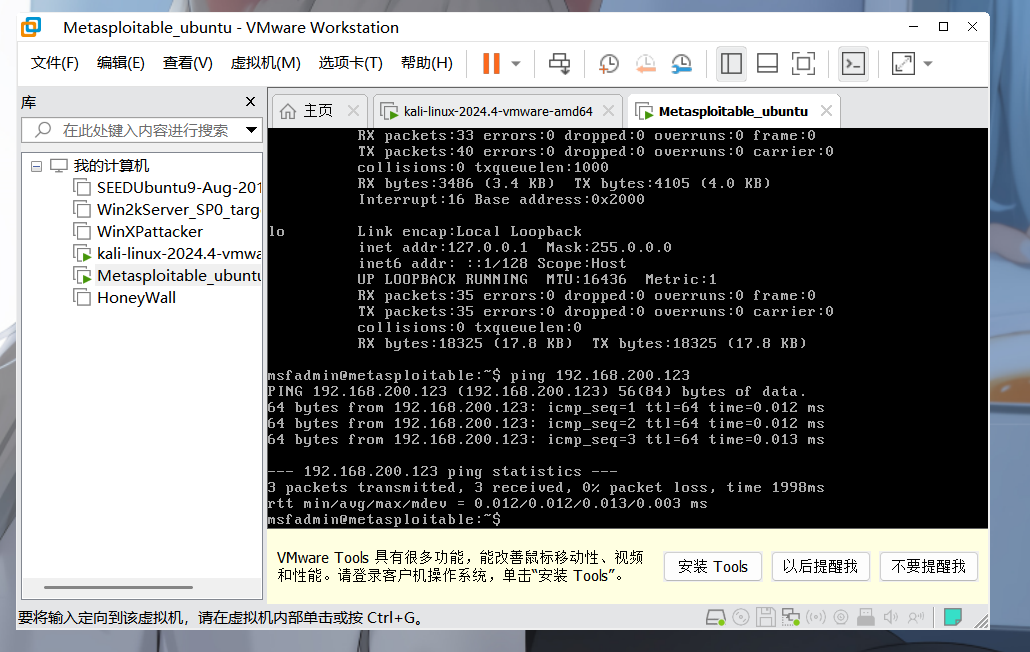
Task: Click the VMware Workstation title icon
Action: tap(31, 28)
